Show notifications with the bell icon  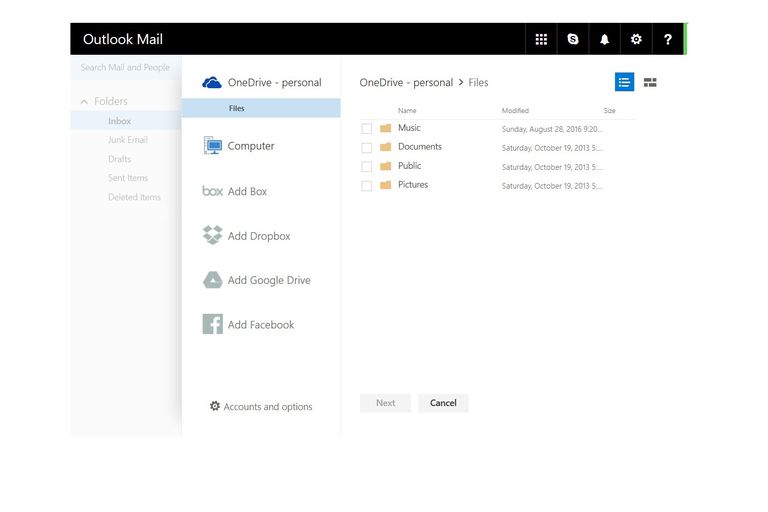point(604,39)
